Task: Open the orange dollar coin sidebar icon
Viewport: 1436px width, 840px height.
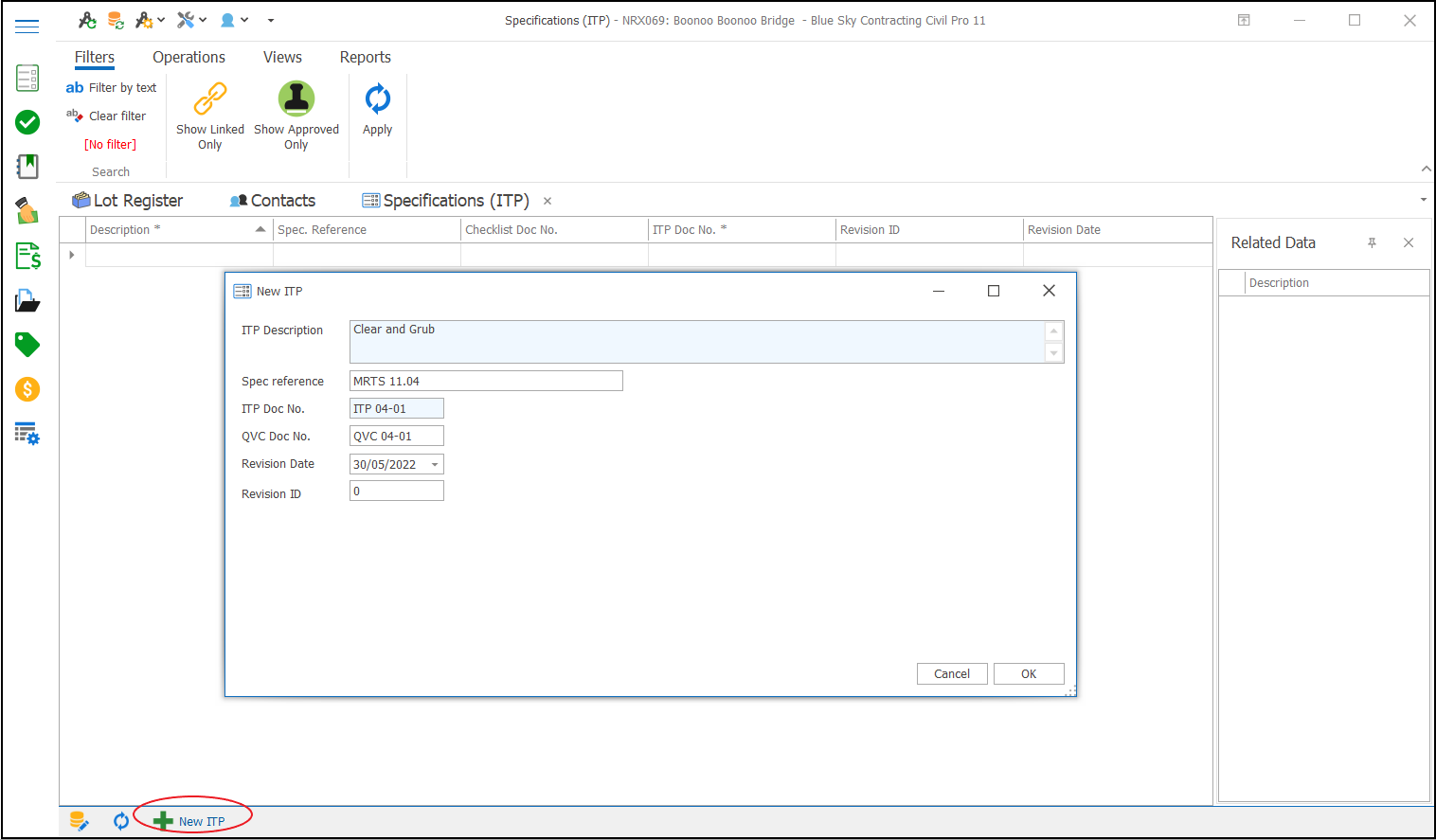Action: click(27, 389)
